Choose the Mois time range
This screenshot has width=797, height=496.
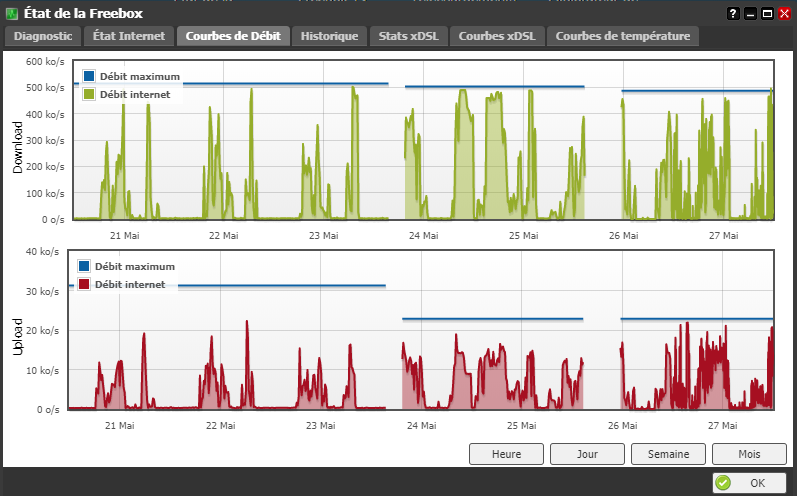(x=749, y=454)
